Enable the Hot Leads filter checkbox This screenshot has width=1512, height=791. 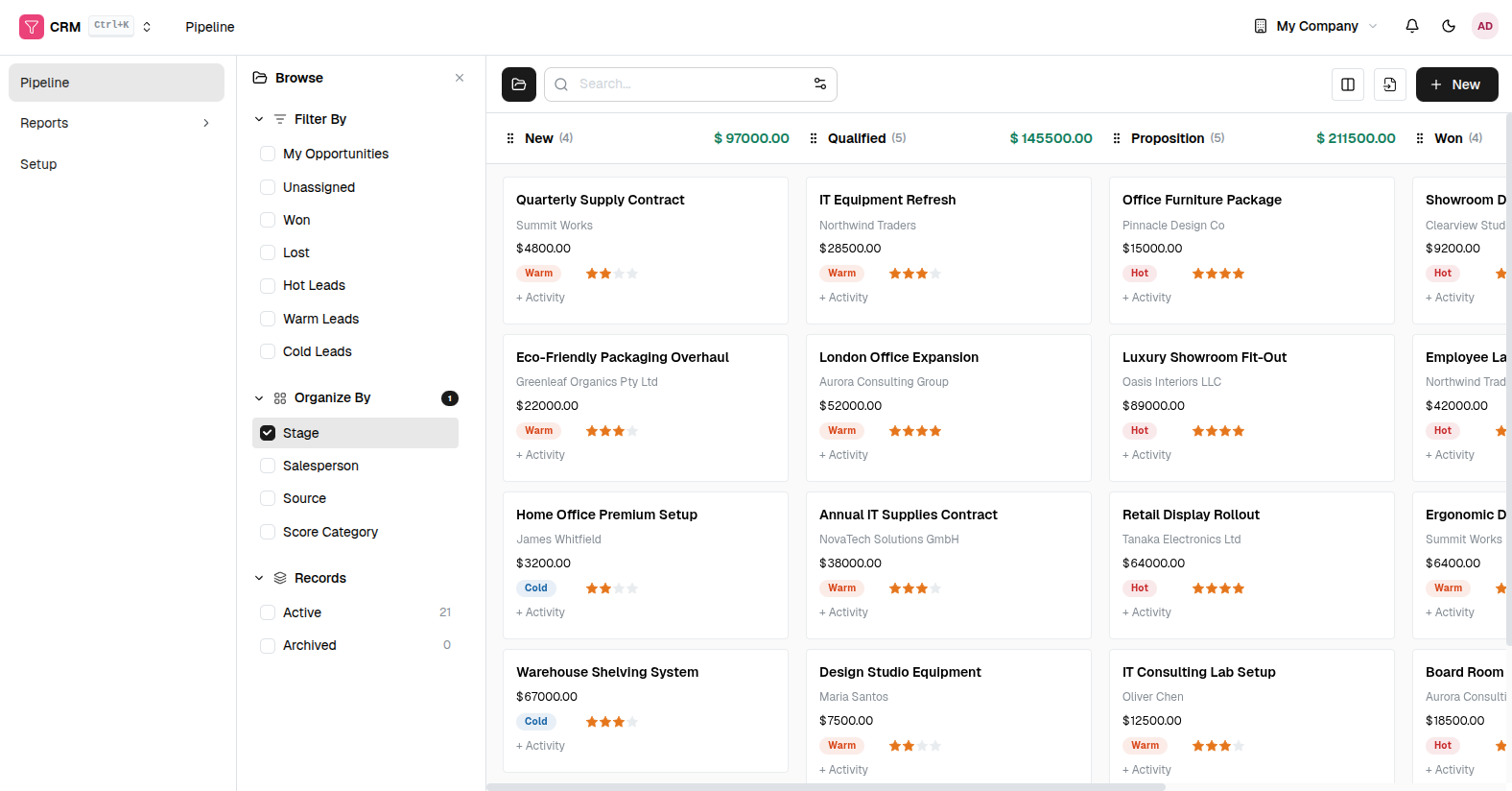(x=268, y=285)
